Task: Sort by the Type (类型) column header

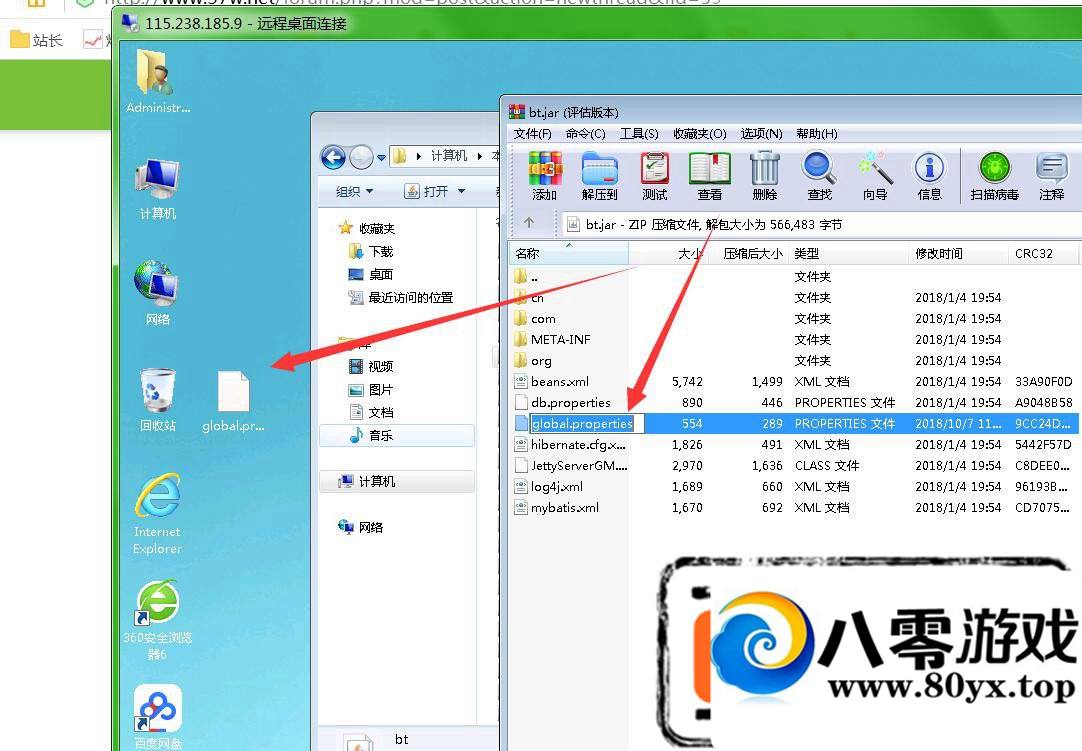Action: pyautogui.click(x=849, y=253)
